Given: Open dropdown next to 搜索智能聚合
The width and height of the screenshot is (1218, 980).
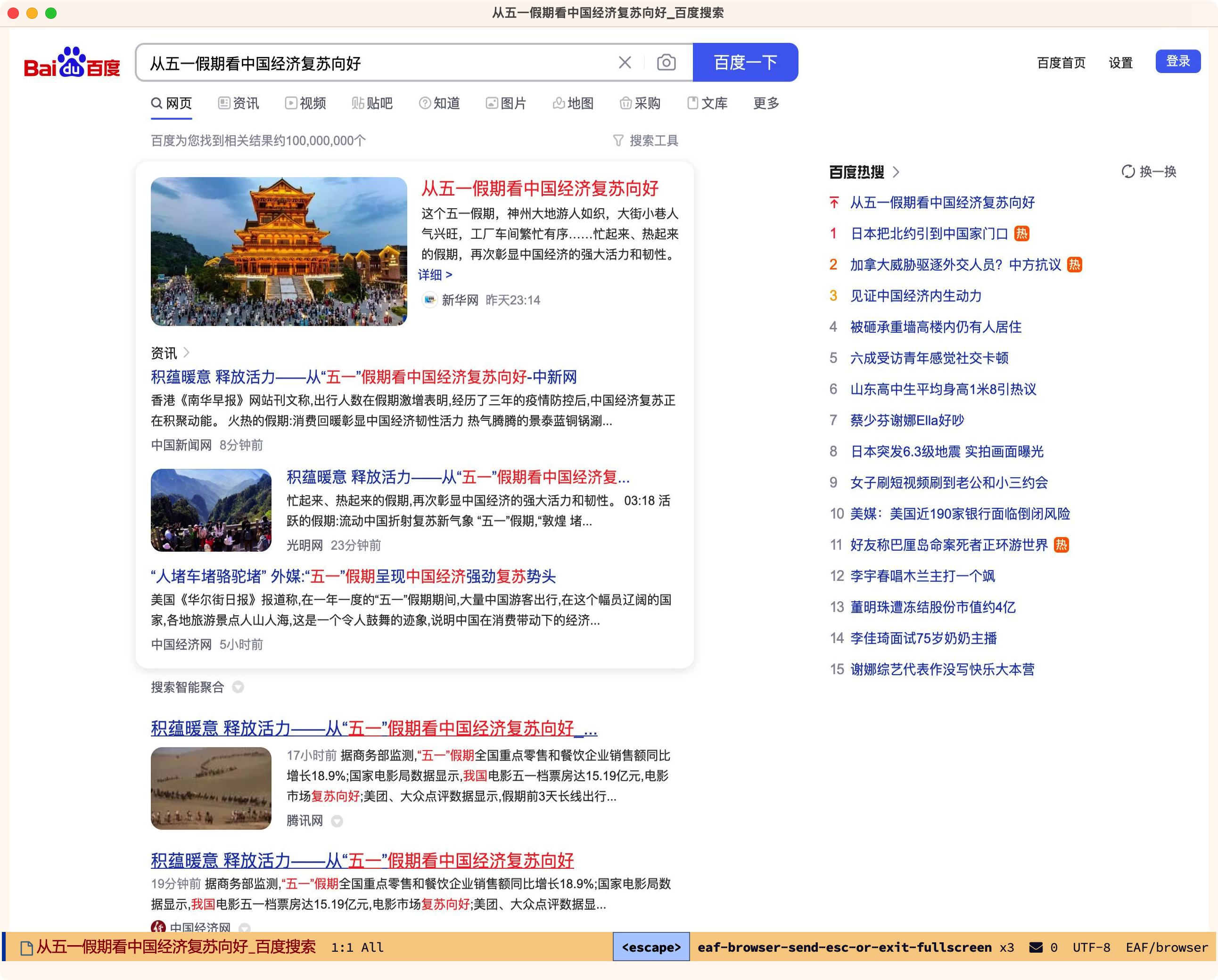Looking at the screenshot, I should [x=238, y=687].
